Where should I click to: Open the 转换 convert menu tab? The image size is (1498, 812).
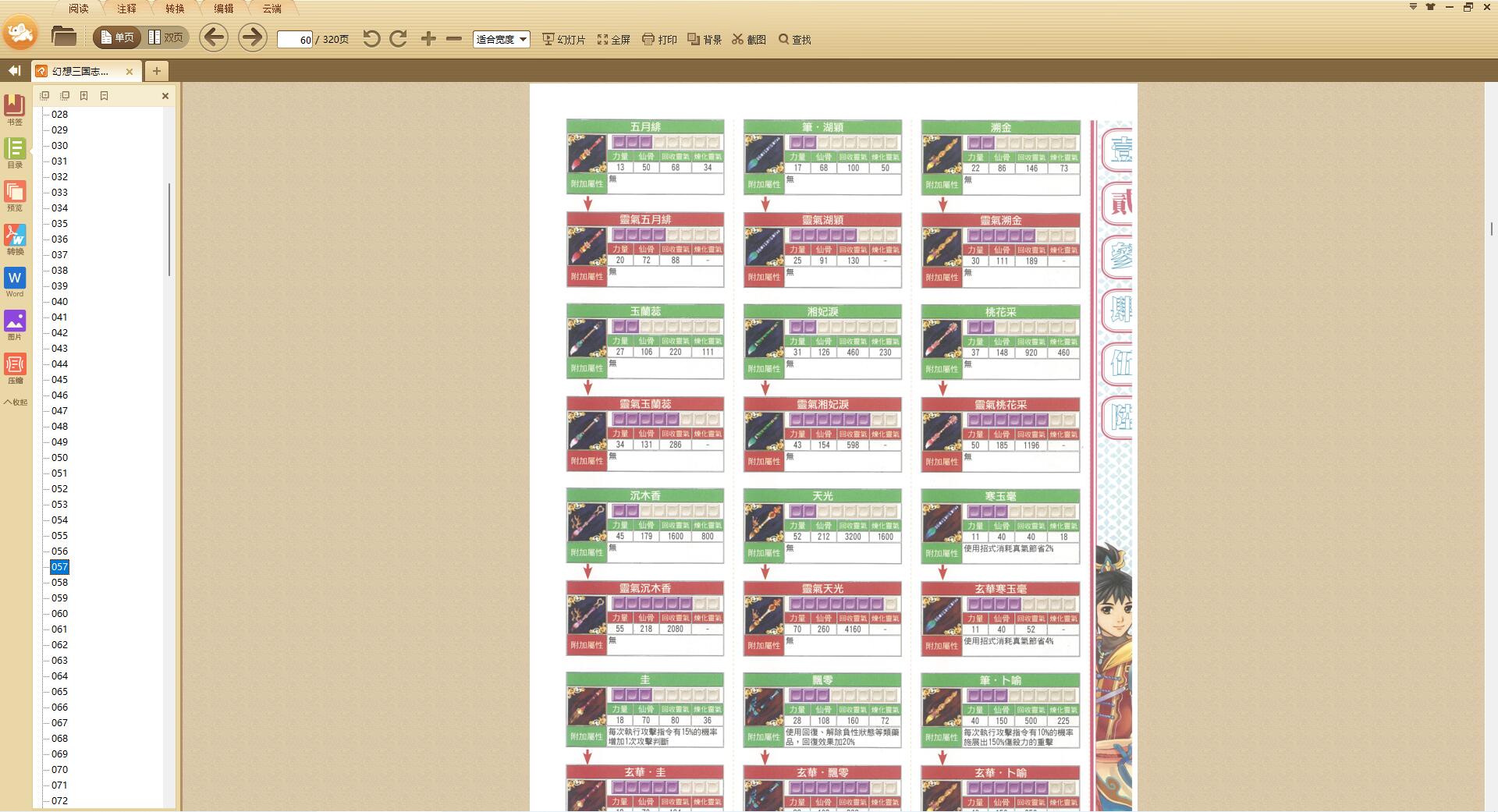(x=175, y=9)
